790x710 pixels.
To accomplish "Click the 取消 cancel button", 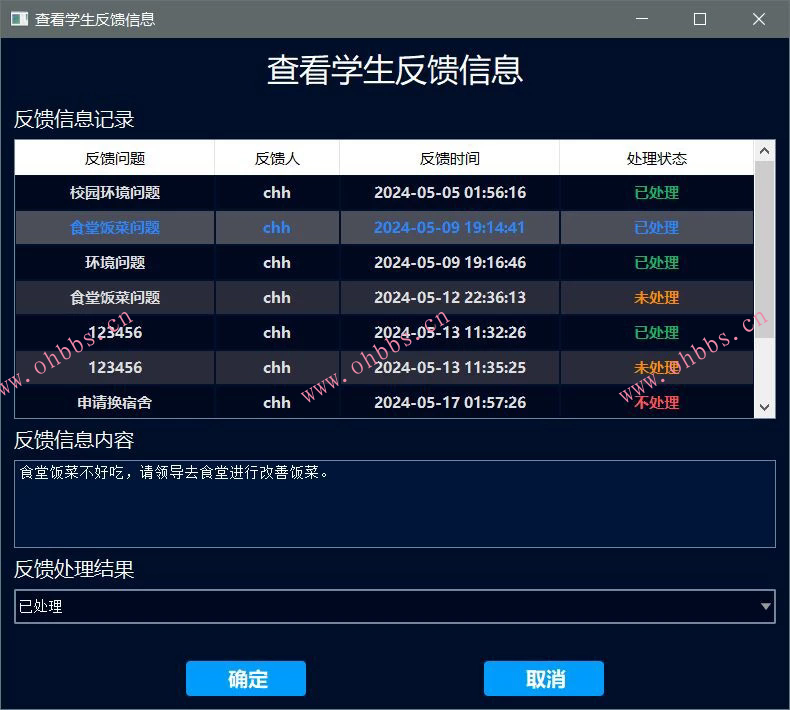I will (x=544, y=679).
